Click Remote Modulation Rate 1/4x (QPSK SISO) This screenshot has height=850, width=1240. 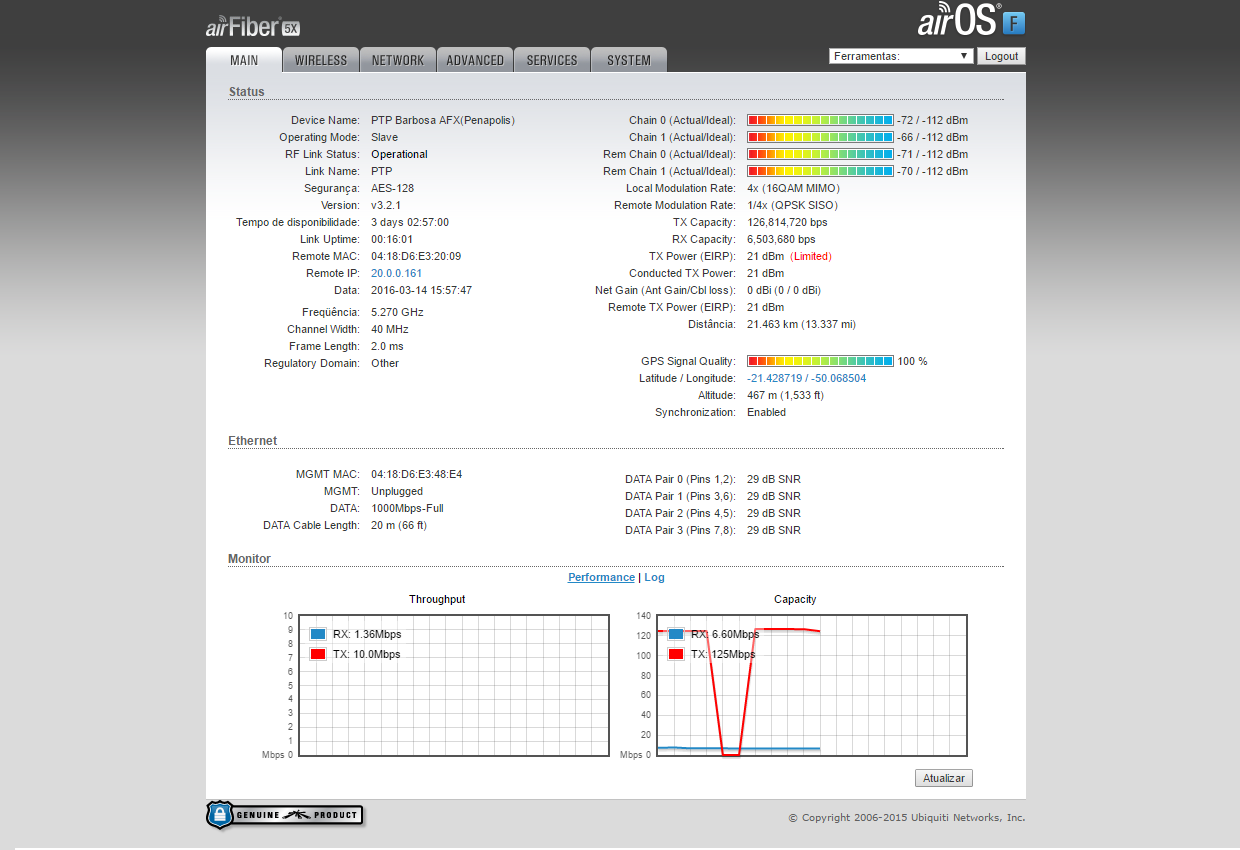click(x=793, y=205)
